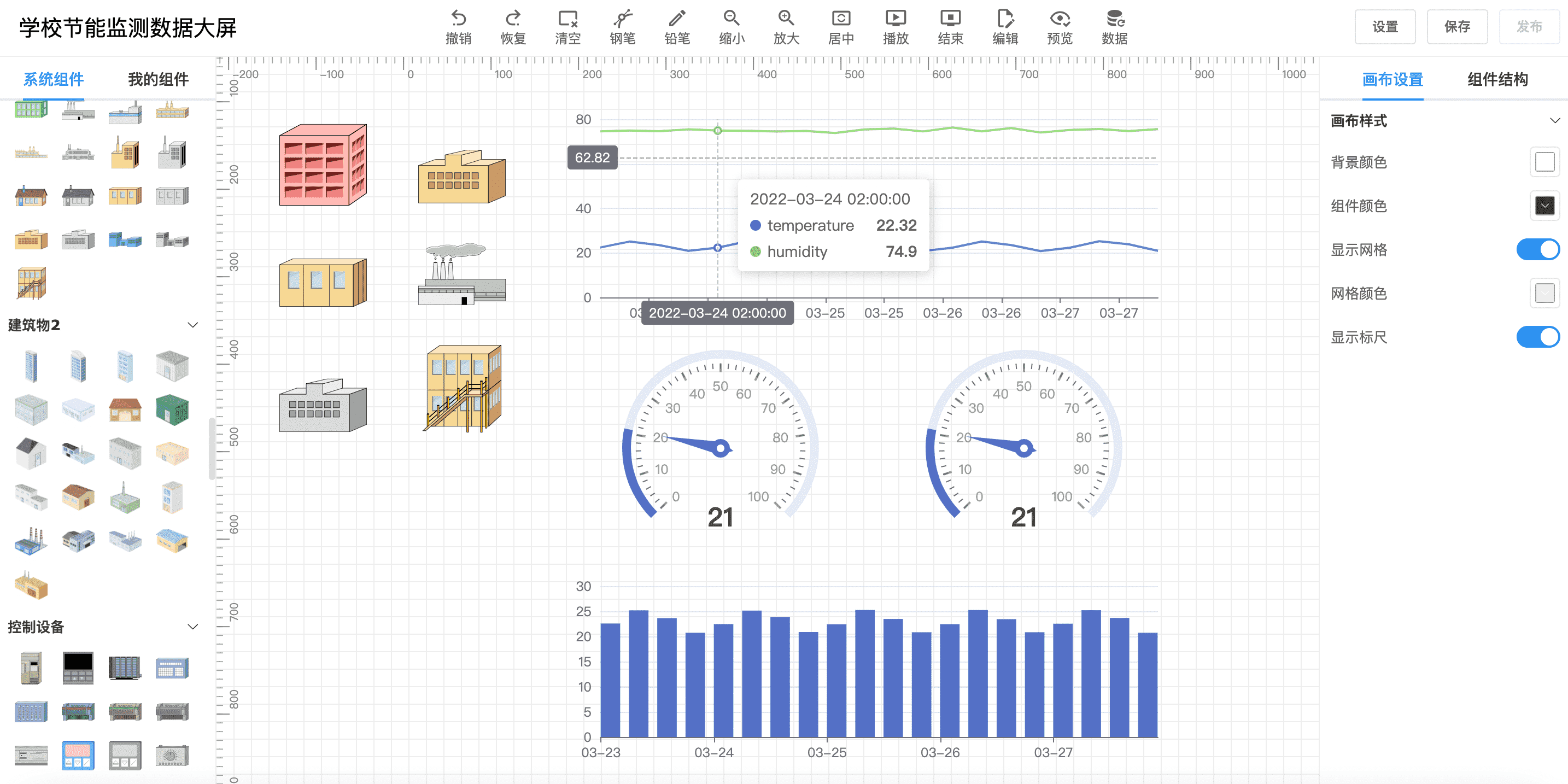Pick the industrial plant with chimneys component
Screen dimensions: 1568x784
(31, 541)
